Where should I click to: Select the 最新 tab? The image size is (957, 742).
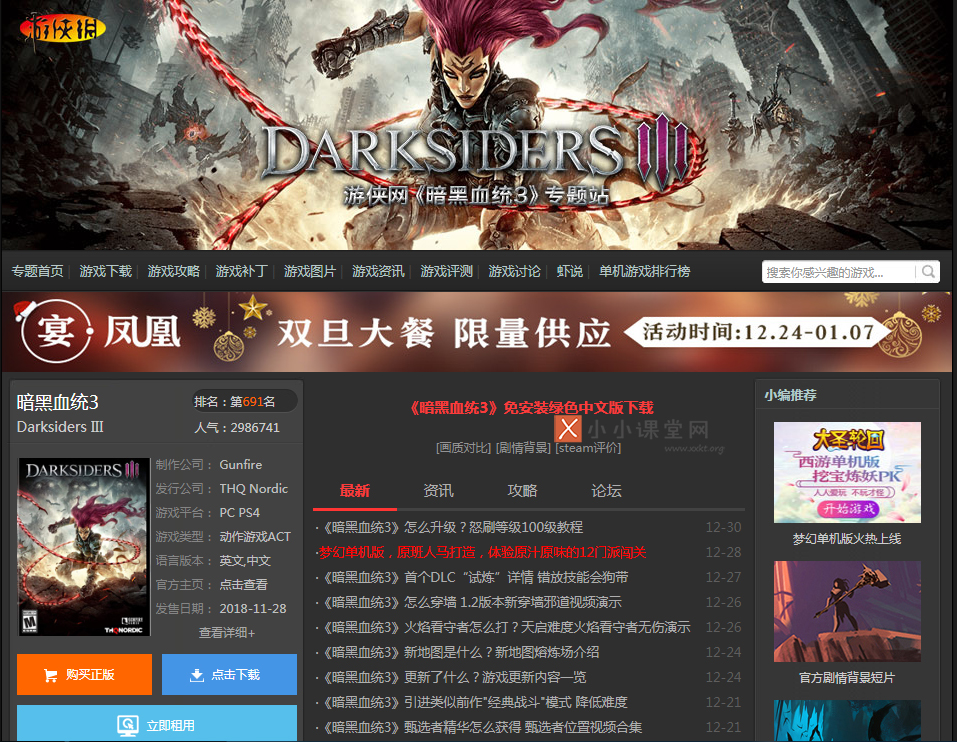coord(355,491)
